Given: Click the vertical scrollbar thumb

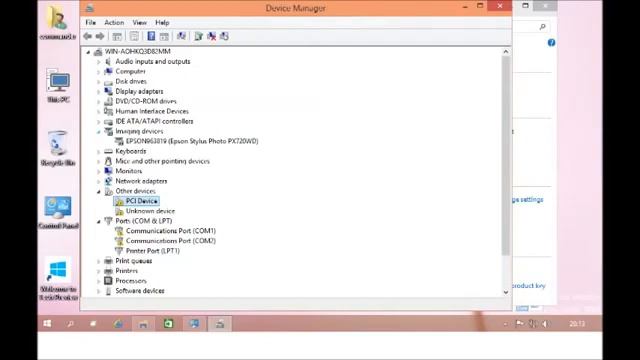Looking at the screenshot, I should tap(506, 156).
